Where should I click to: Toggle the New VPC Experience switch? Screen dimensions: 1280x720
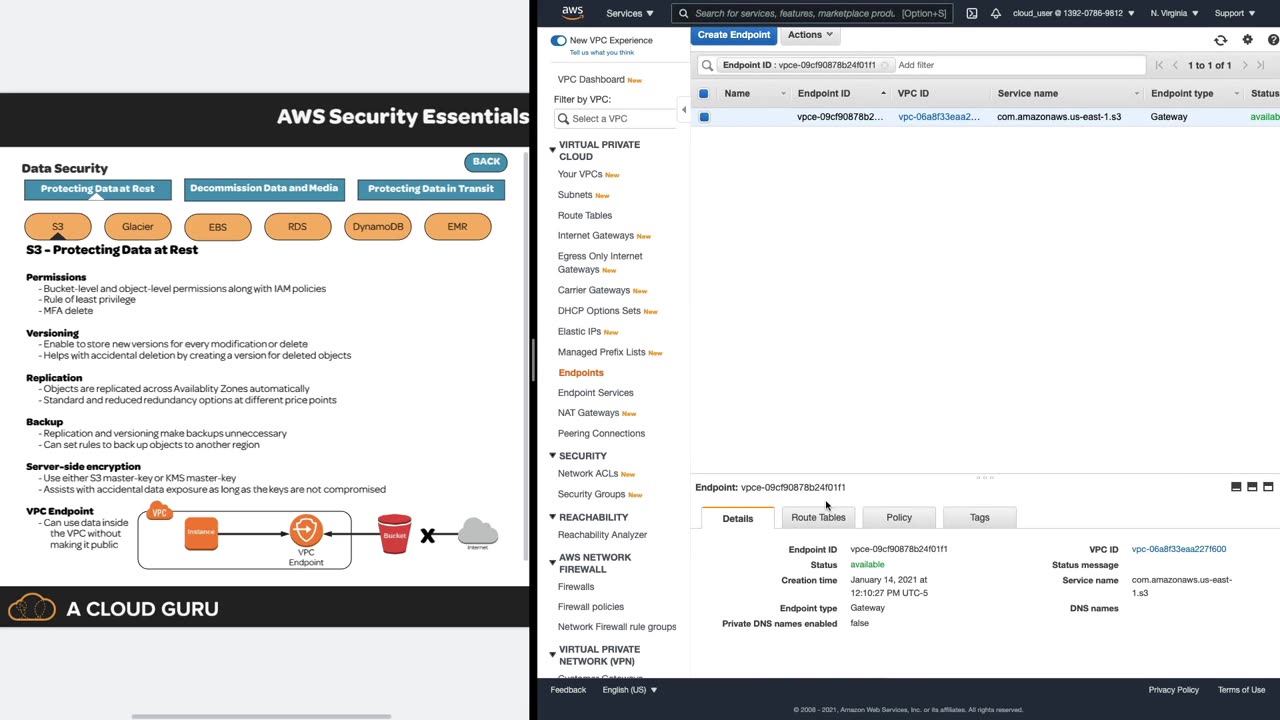(558, 41)
